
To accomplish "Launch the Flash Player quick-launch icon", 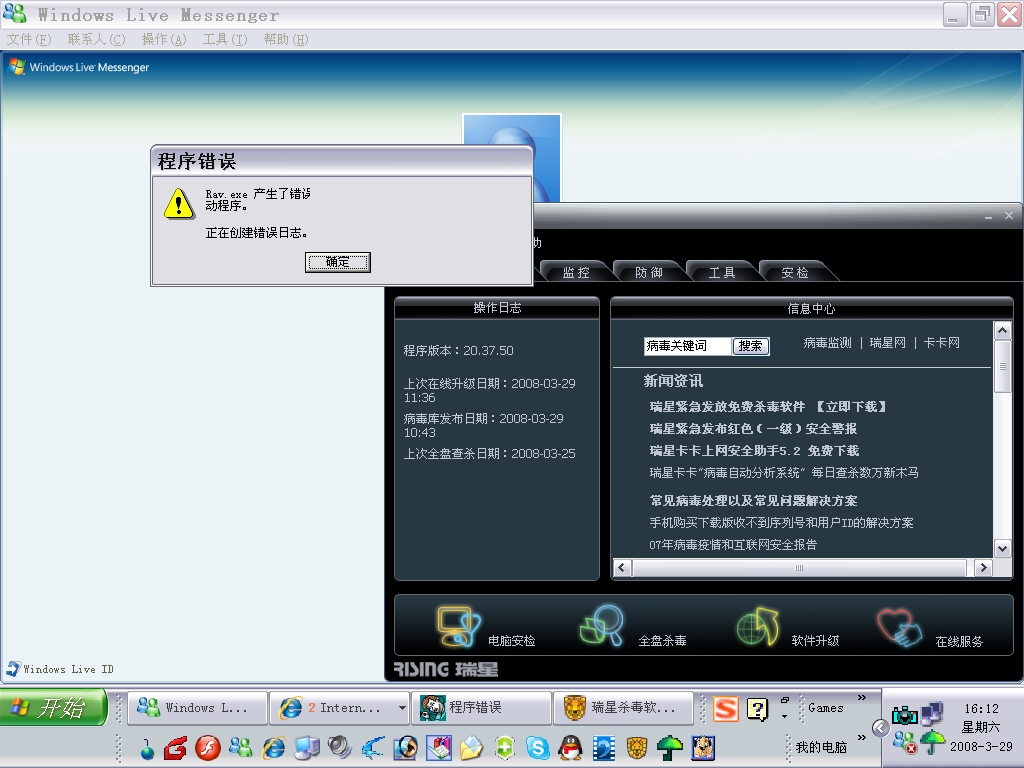I will (208, 748).
